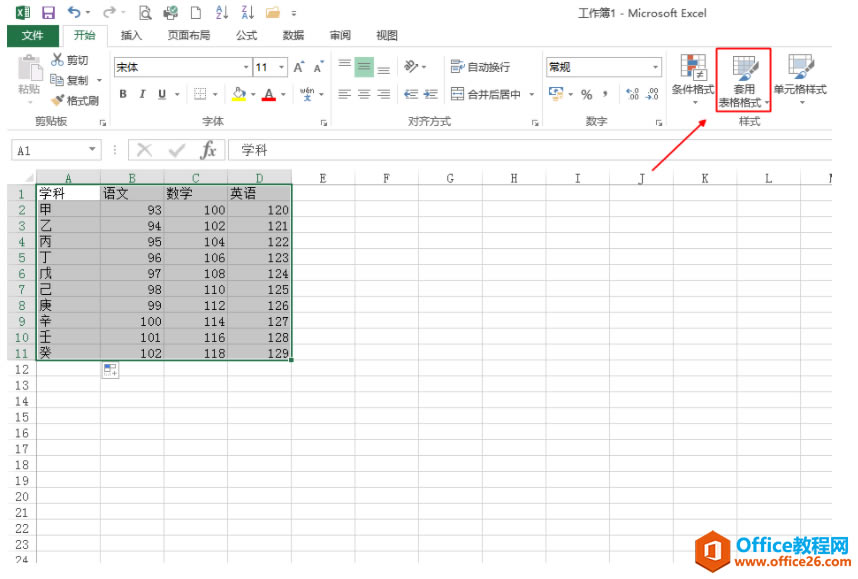Switch to the 公式 formulas tab
The width and height of the screenshot is (858, 579).
pos(246,36)
